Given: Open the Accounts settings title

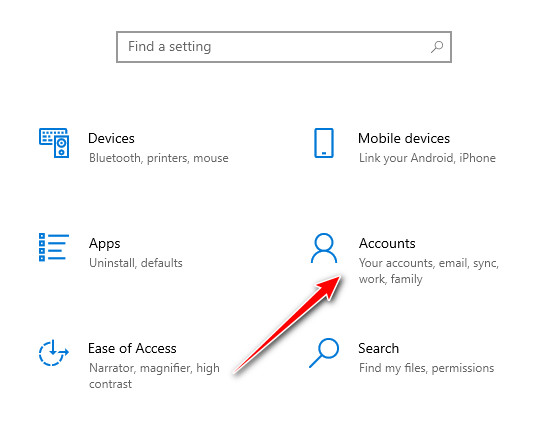Looking at the screenshot, I should pos(387,243).
